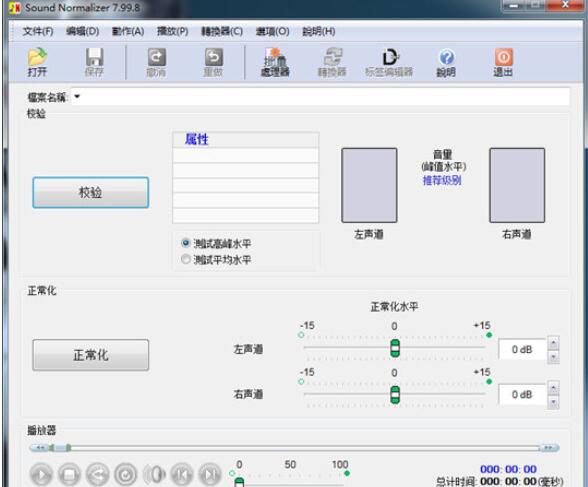Increase left channel dB with up arrow
This screenshot has height=487, width=588.
click(x=554, y=342)
